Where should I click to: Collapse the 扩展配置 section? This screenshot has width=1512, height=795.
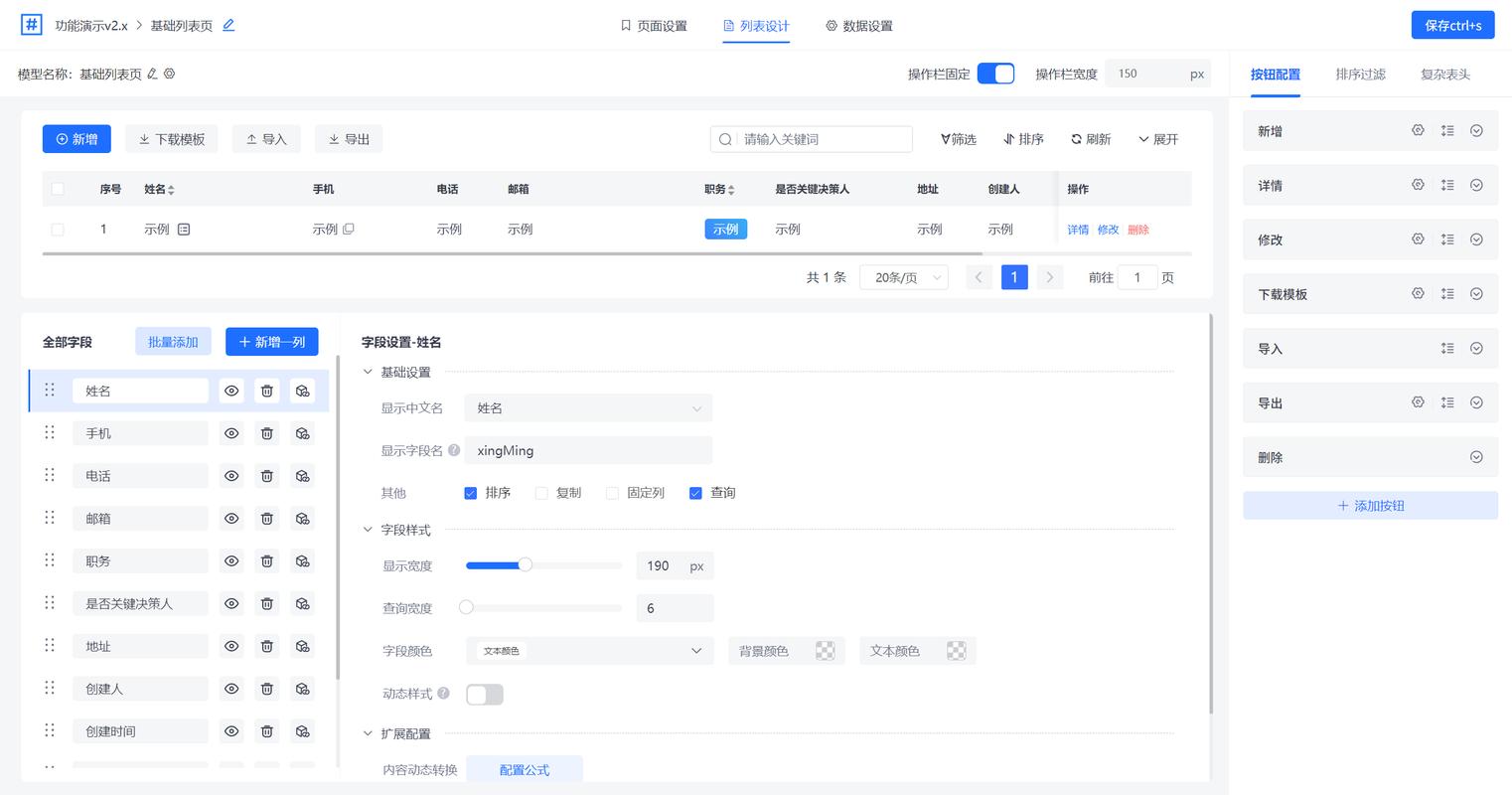(x=368, y=733)
